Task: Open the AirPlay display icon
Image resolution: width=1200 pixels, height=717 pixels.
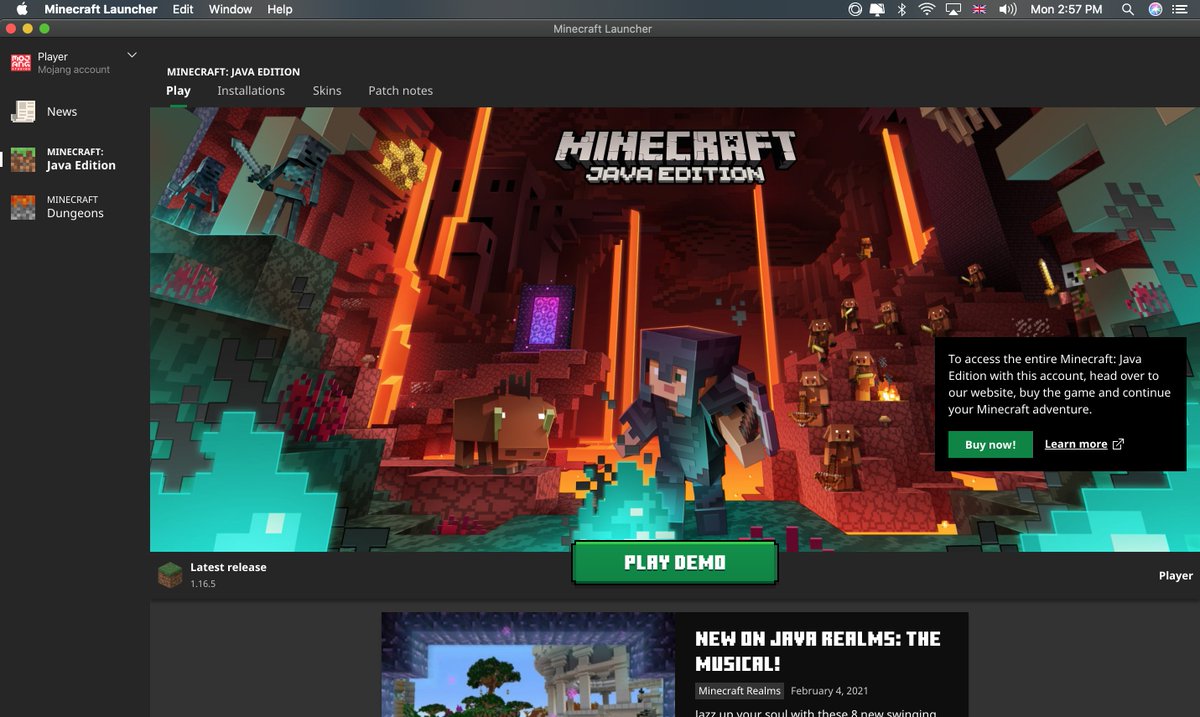Action: click(x=953, y=9)
